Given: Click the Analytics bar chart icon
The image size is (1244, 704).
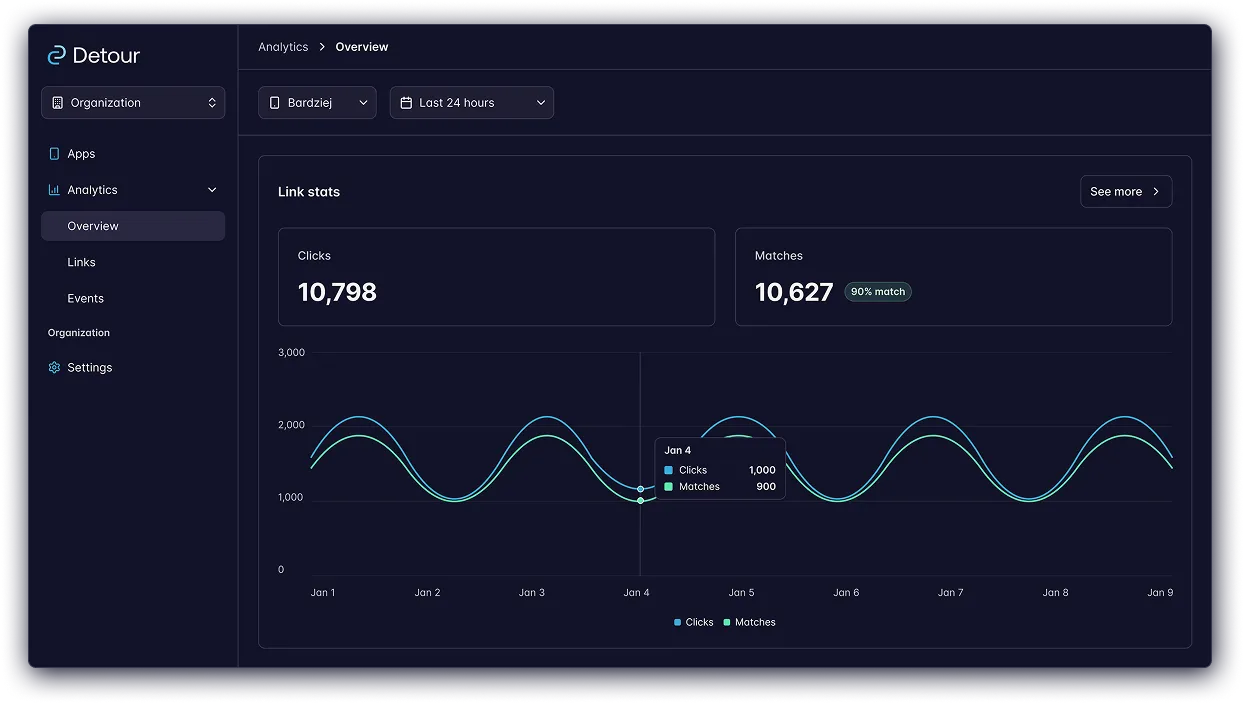Looking at the screenshot, I should tap(54, 190).
